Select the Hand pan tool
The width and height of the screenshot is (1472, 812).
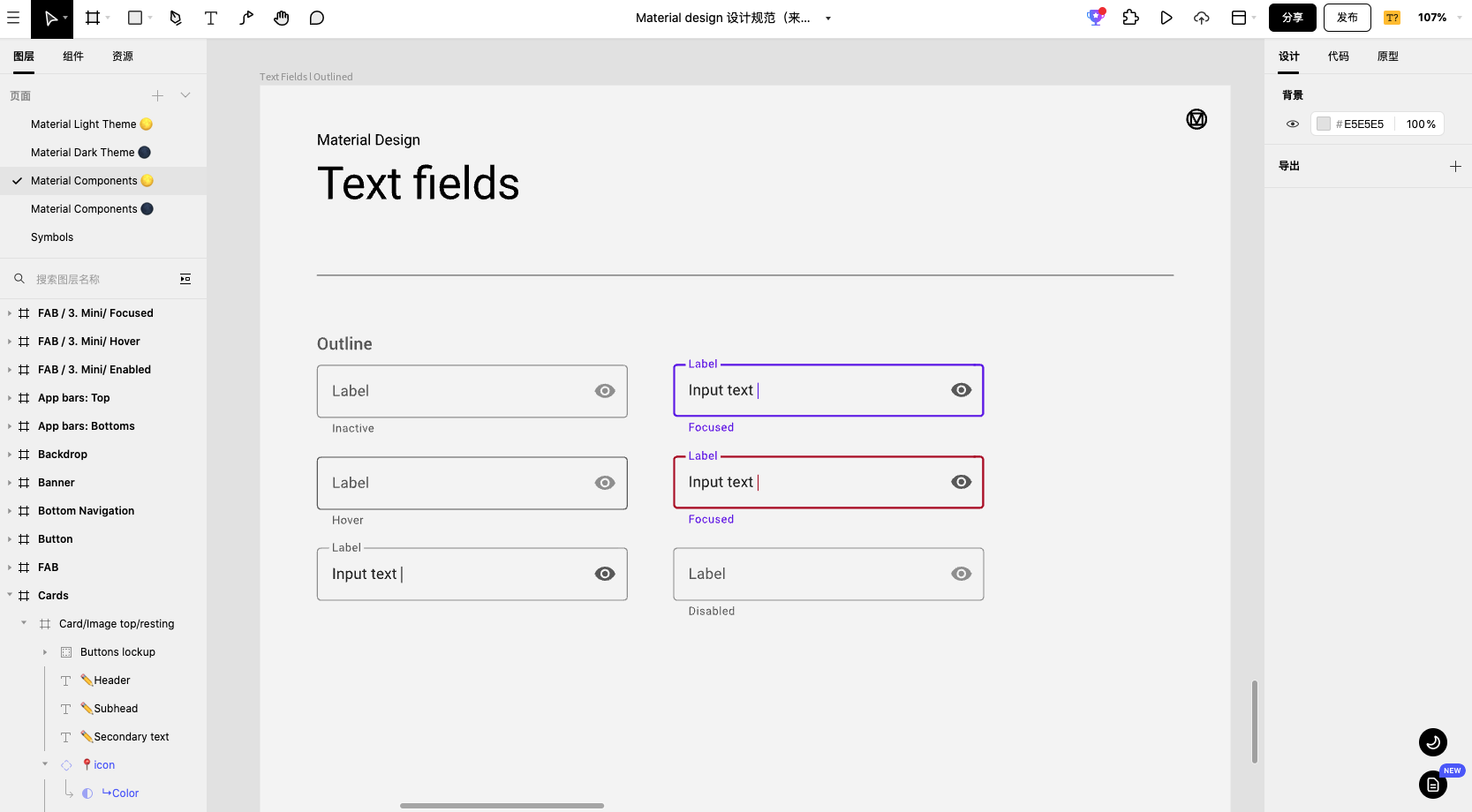click(x=282, y=18)
